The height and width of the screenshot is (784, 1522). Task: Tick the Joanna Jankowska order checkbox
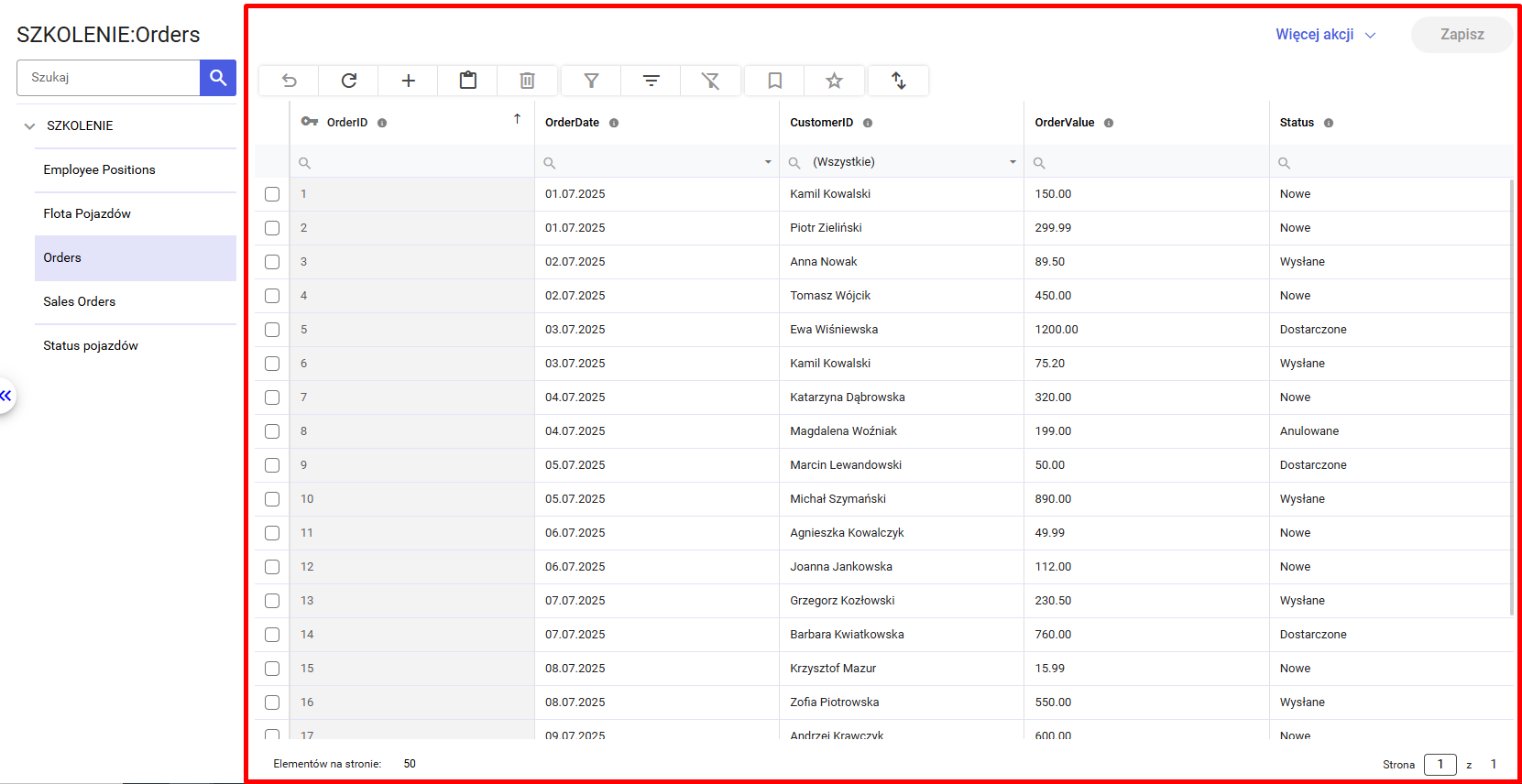272,567
